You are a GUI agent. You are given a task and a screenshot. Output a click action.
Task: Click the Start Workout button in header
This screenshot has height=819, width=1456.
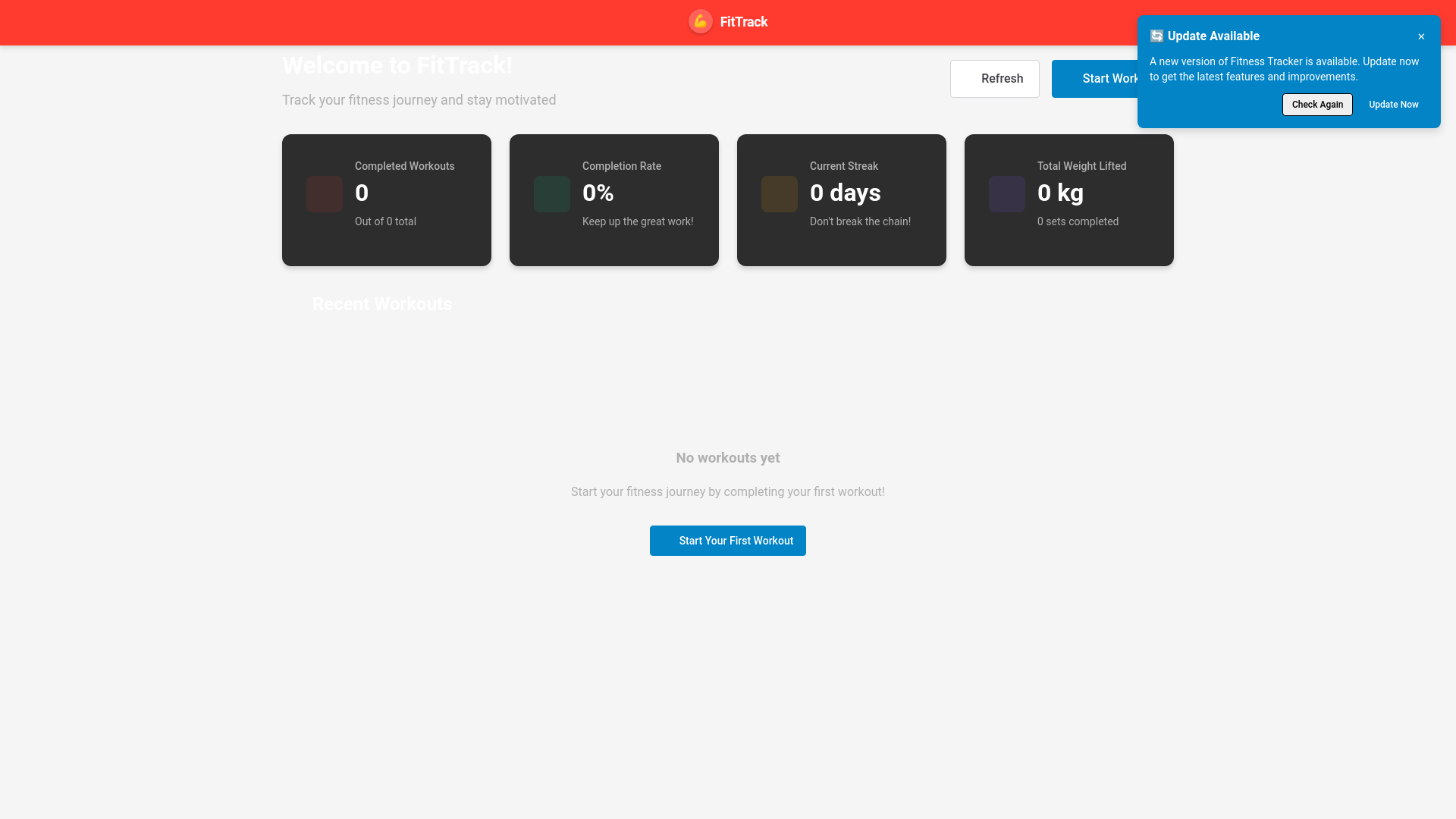pos(1094,79)
